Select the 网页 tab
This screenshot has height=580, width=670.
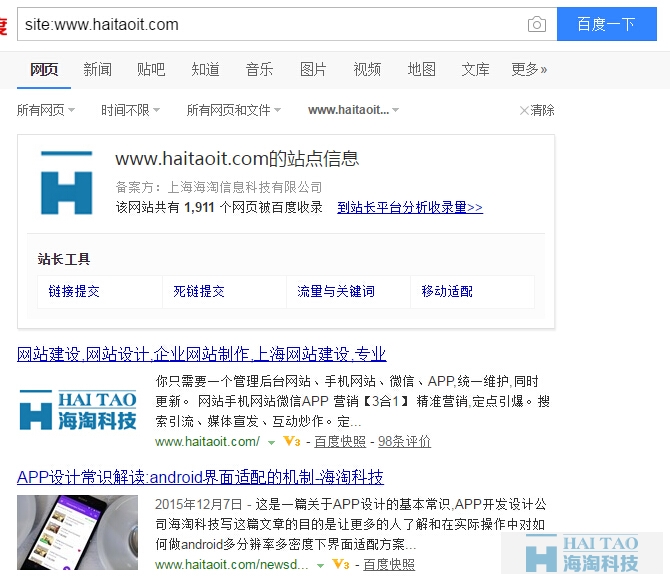(44, 69)
